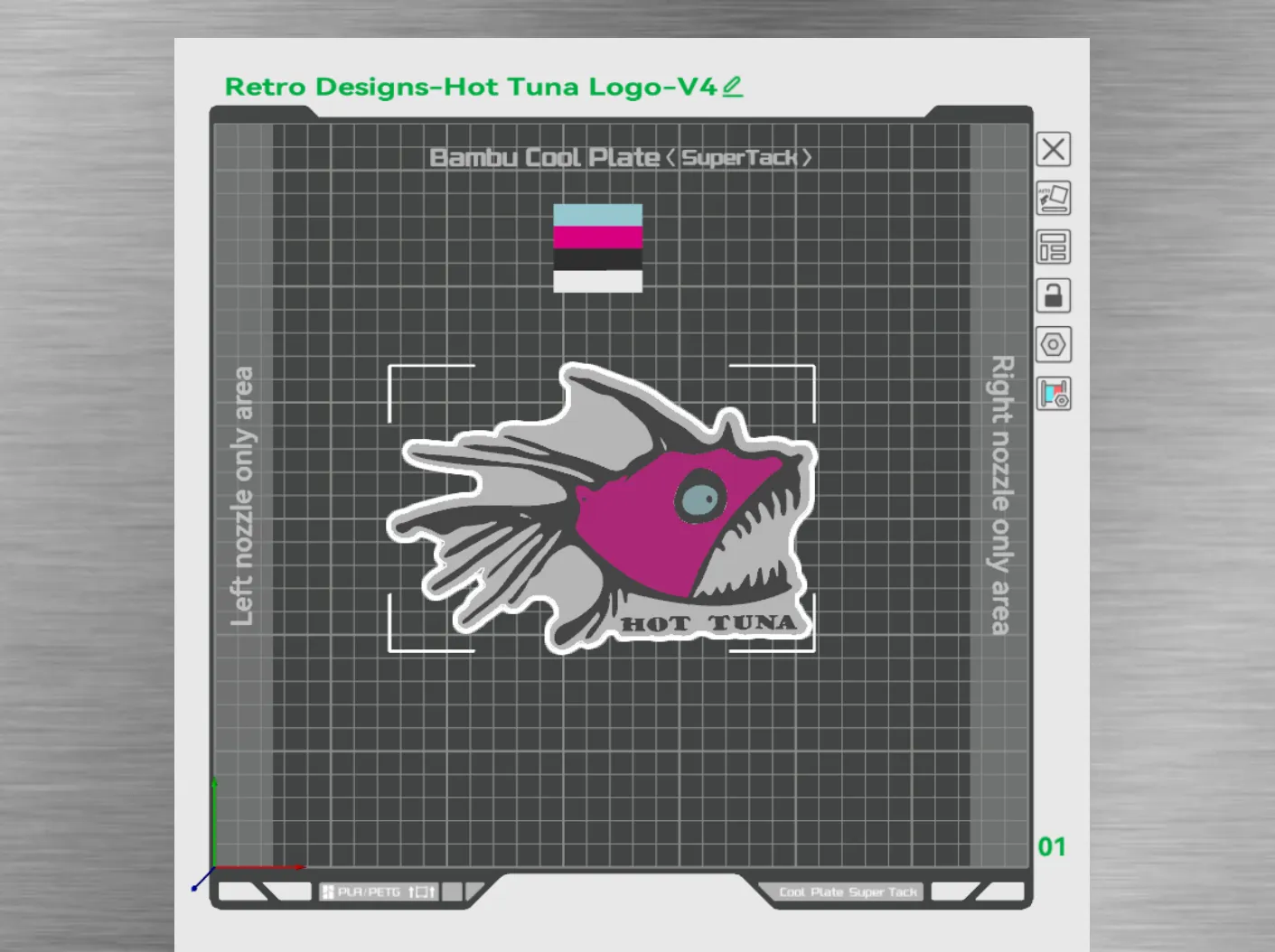Select the white color block
The height and width of the screenshot is (952, 1275).
pos(597,282)
